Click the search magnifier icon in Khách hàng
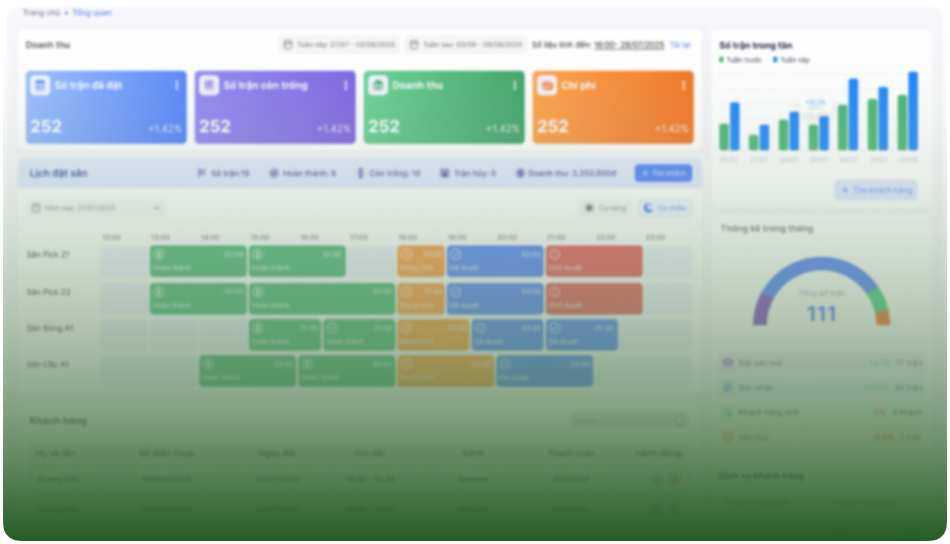Screen dimensions: 950x544 [679, 420]
